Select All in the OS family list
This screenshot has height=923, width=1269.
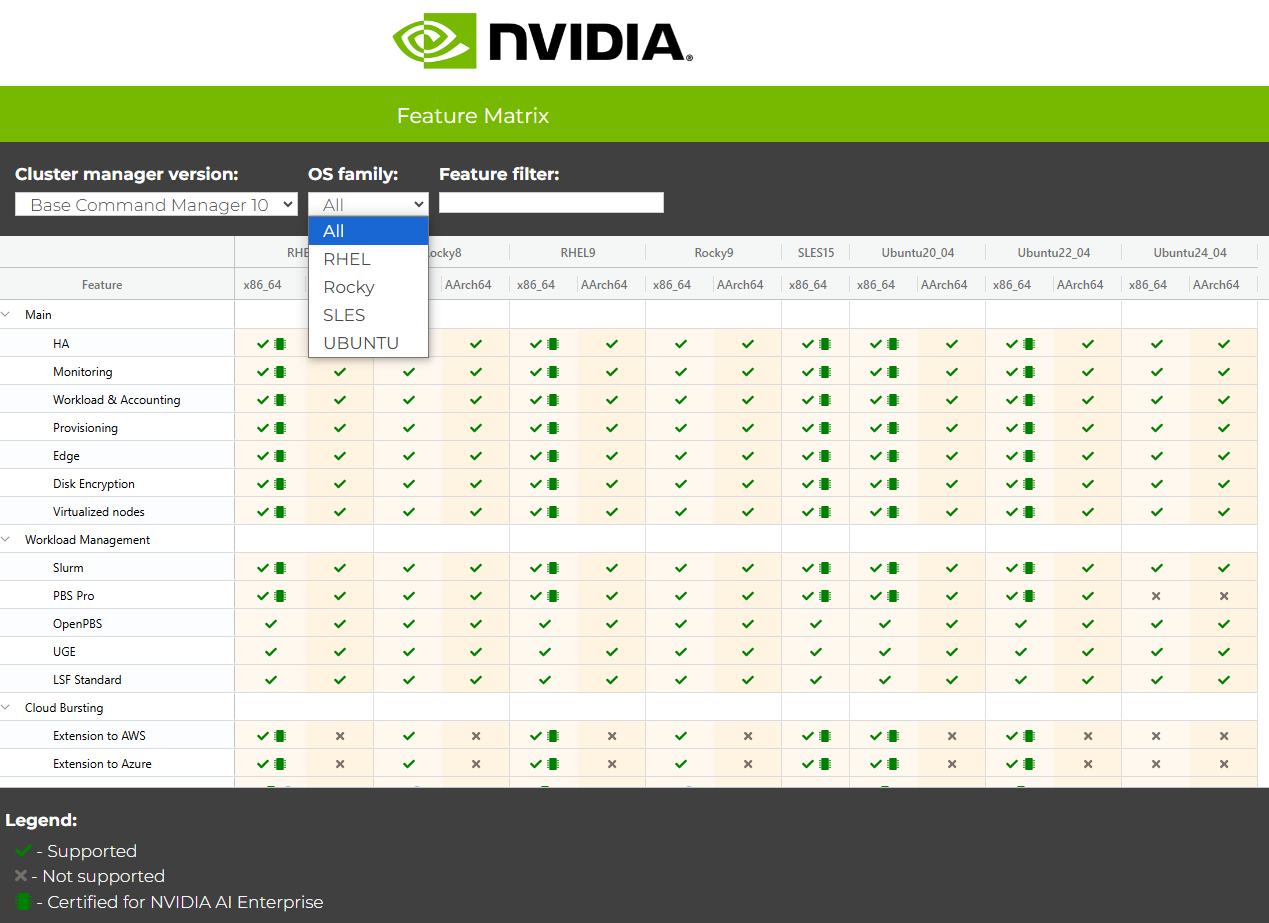coord(368,231)
